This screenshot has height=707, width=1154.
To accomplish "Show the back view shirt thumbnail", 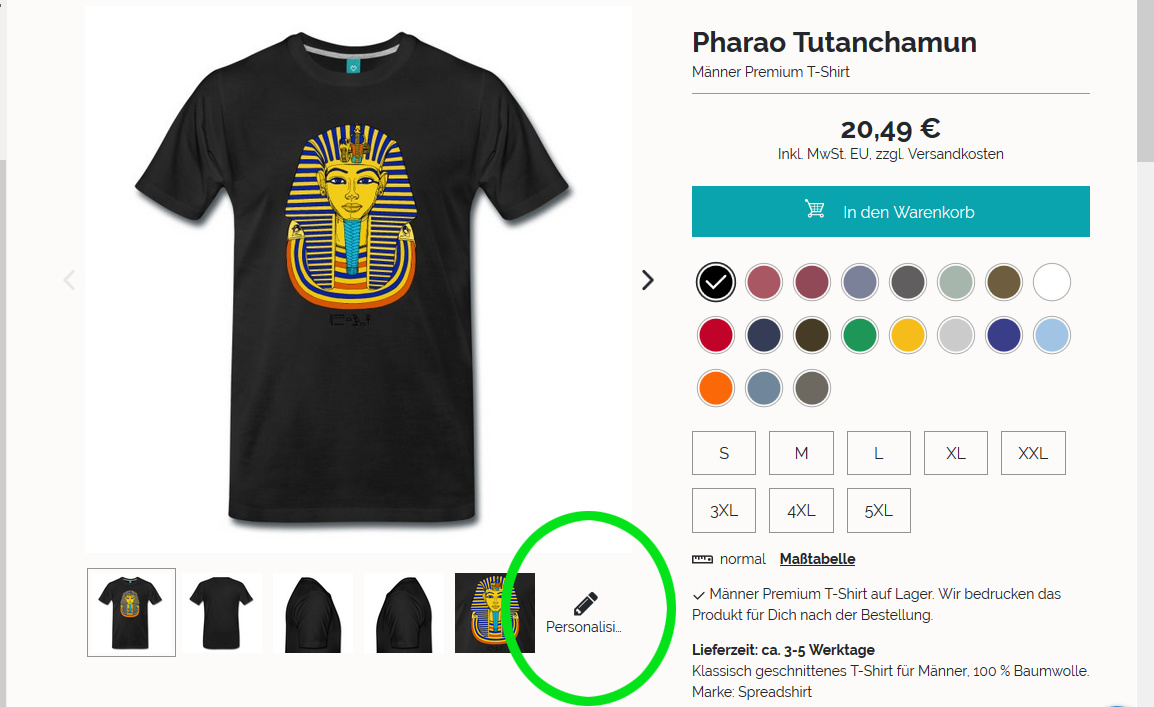I will point(222,613).
